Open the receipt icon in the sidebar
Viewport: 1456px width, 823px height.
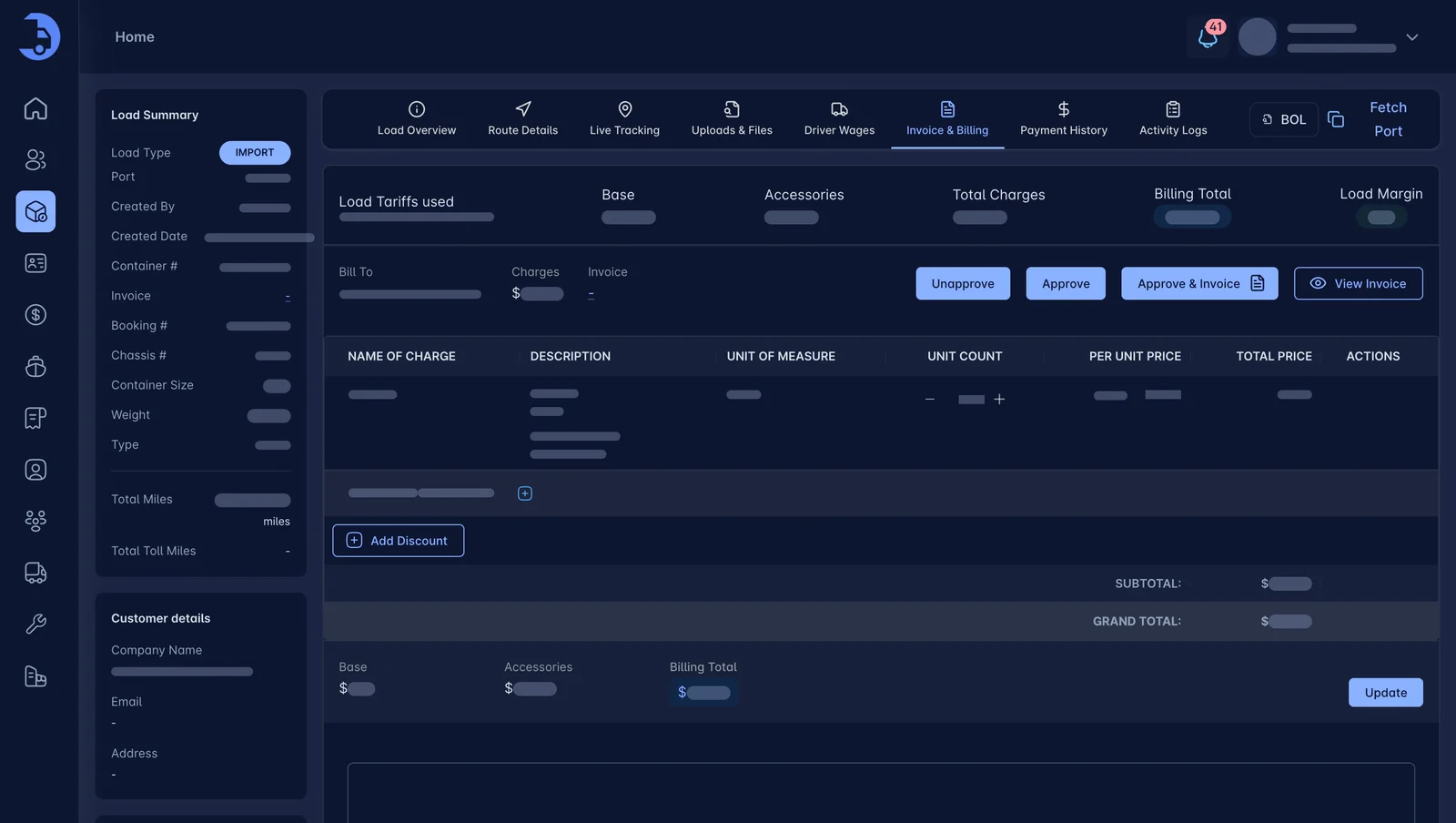coord(35,418)
